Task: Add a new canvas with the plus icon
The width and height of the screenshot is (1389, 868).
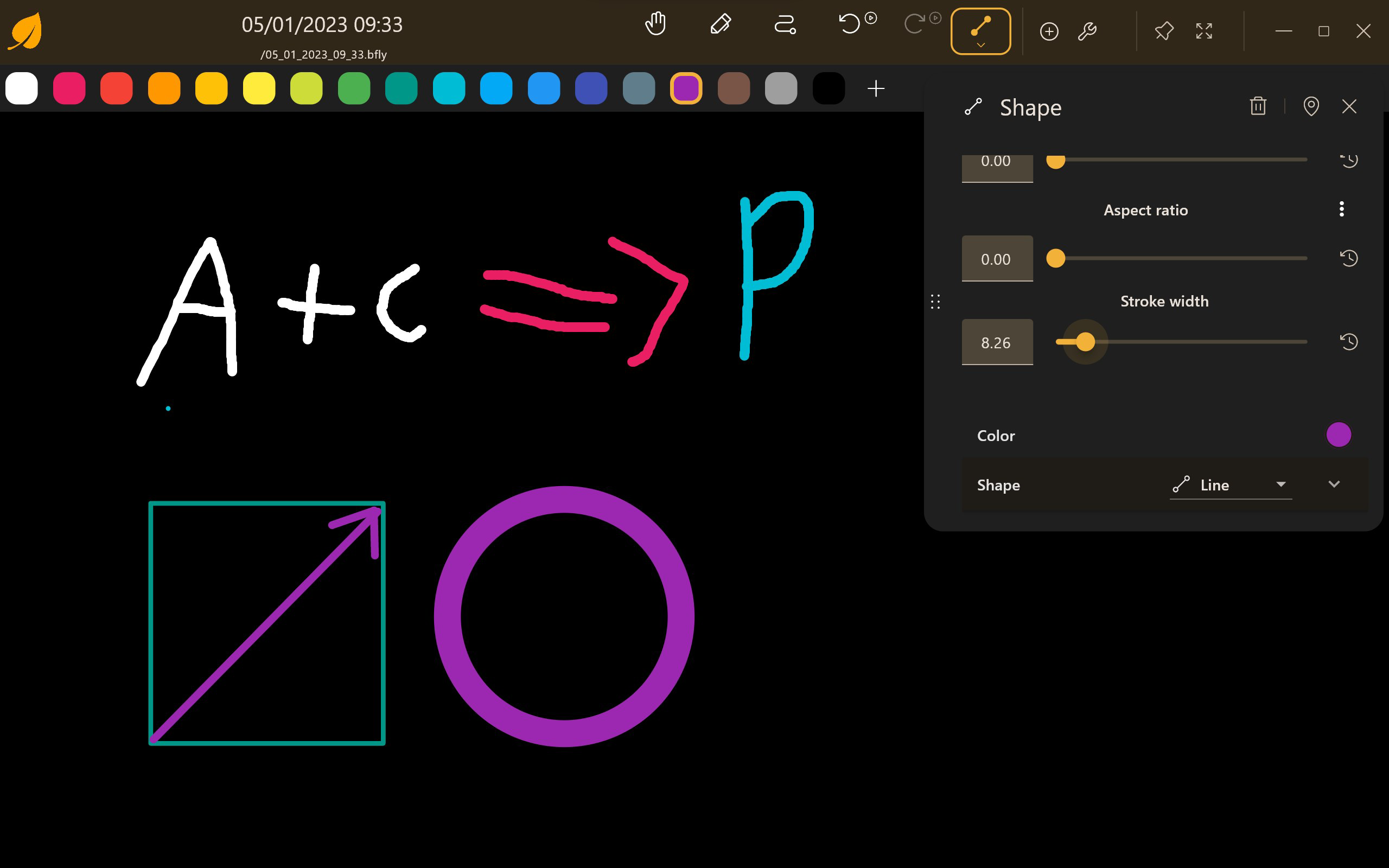Action: [x=1049, y=31]
